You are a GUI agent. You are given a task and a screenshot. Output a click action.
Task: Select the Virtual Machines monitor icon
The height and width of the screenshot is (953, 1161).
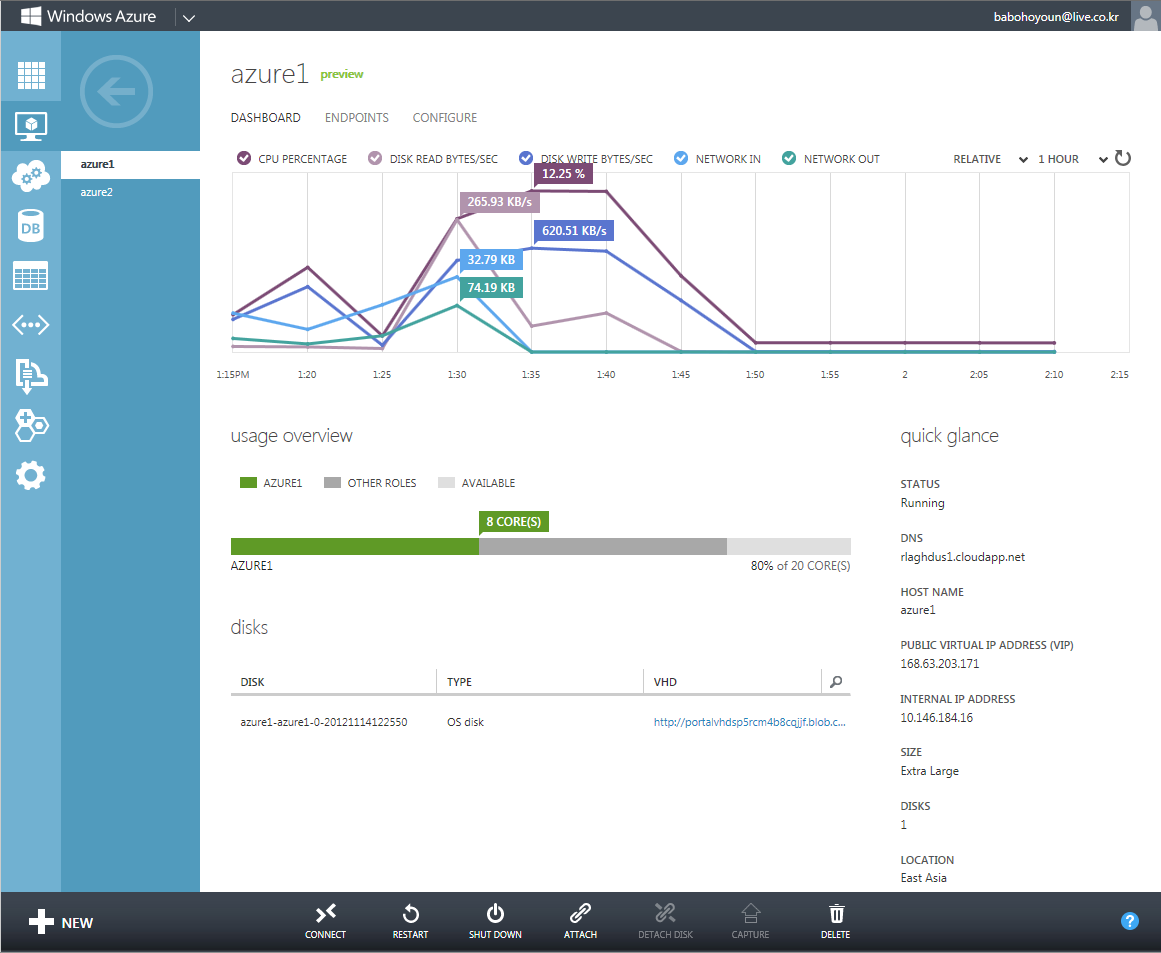coord(30,126)
